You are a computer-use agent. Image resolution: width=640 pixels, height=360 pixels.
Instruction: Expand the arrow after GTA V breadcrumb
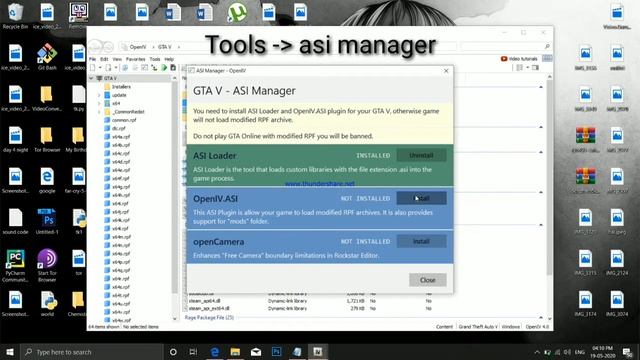(x=178, y=47)
